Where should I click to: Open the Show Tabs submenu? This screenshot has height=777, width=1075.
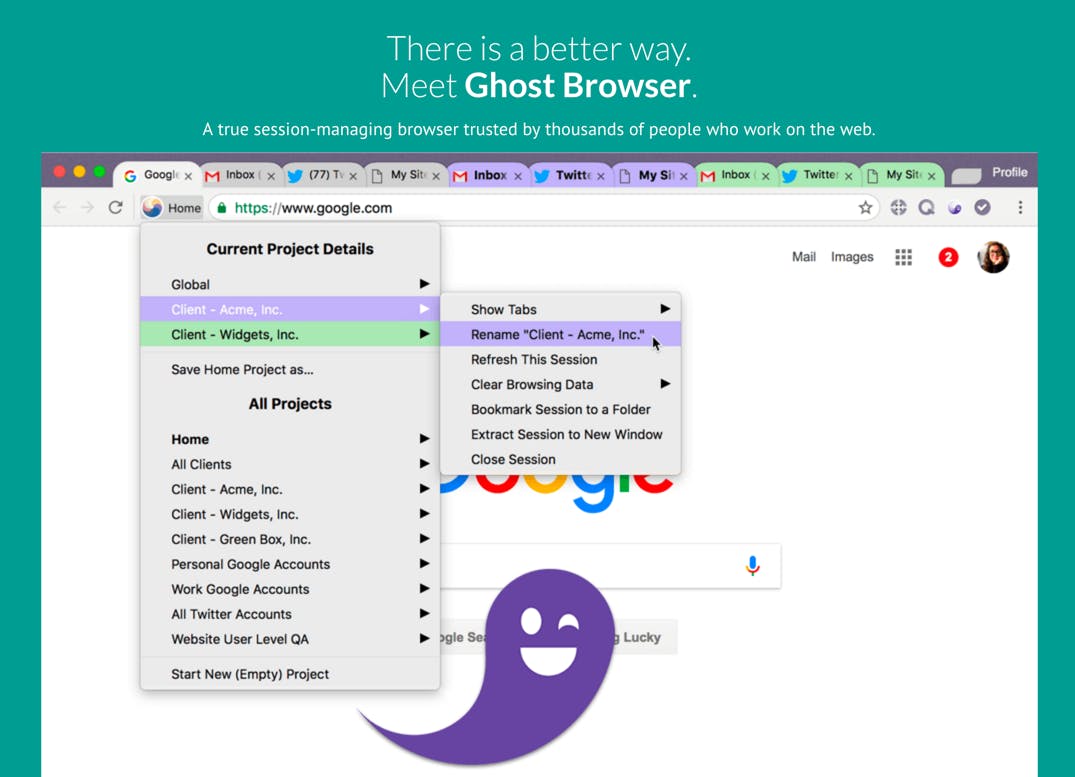tap(560, 309)
